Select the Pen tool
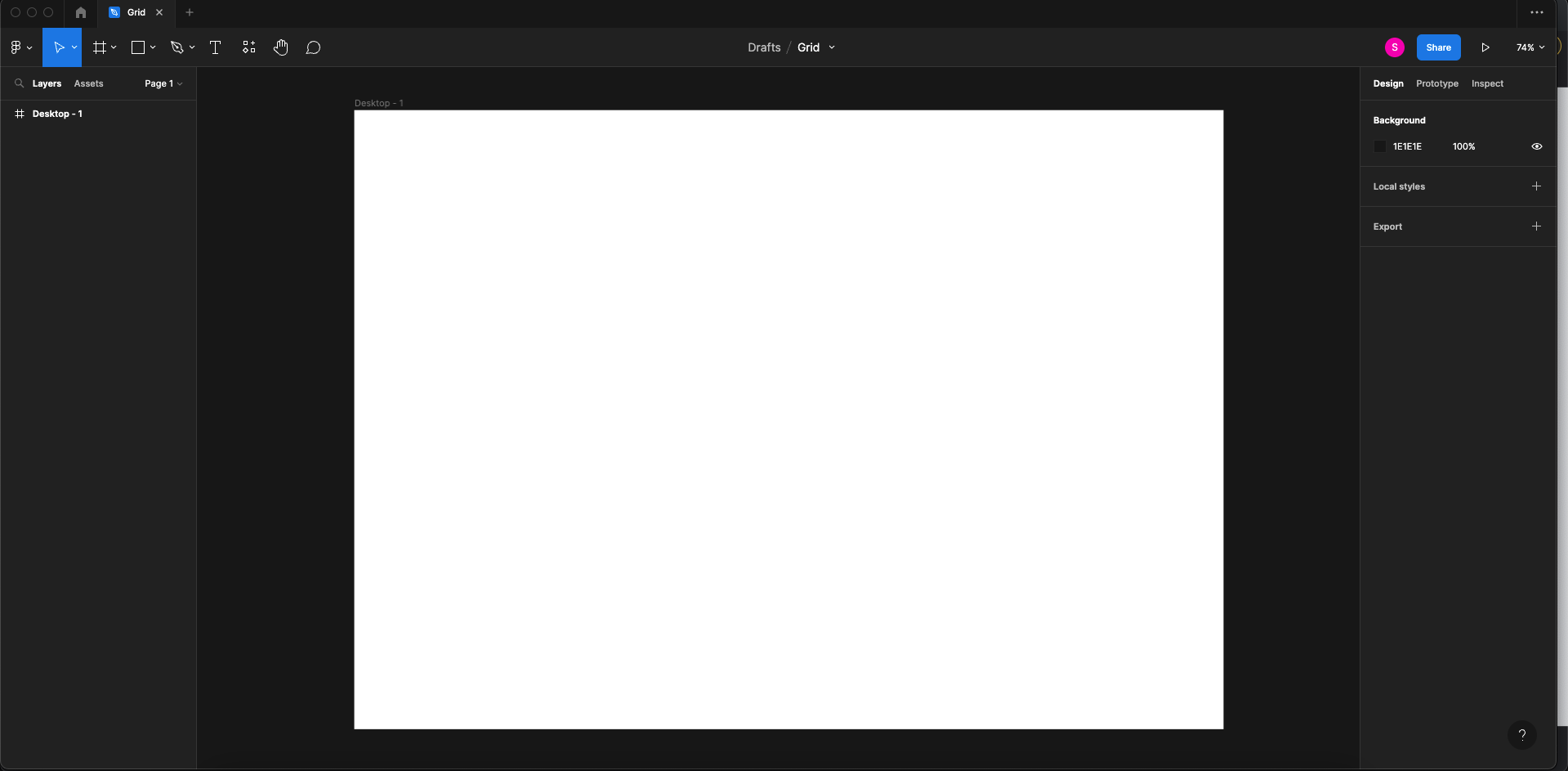Viewport: 1568px width, 771px height. (177, 47)
